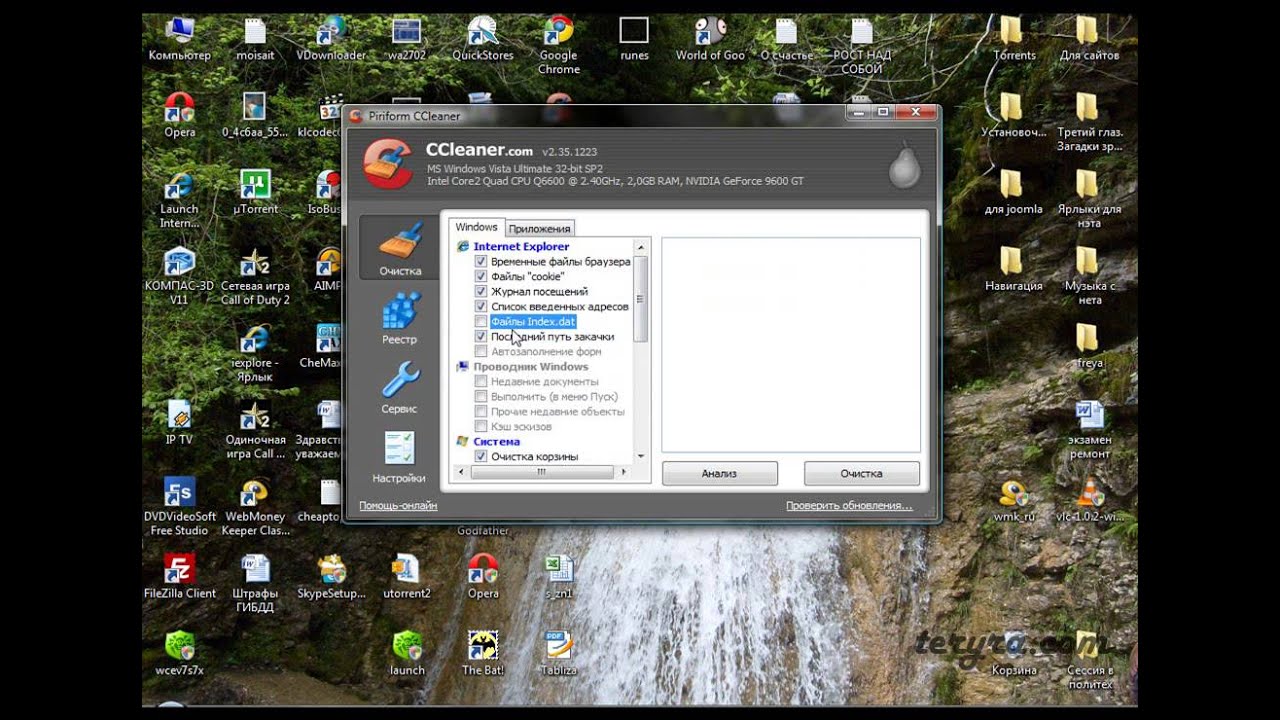Launch КОМПАС-3D V11 shortcut
Screen dimensions: 1280x720
[179, 276]
